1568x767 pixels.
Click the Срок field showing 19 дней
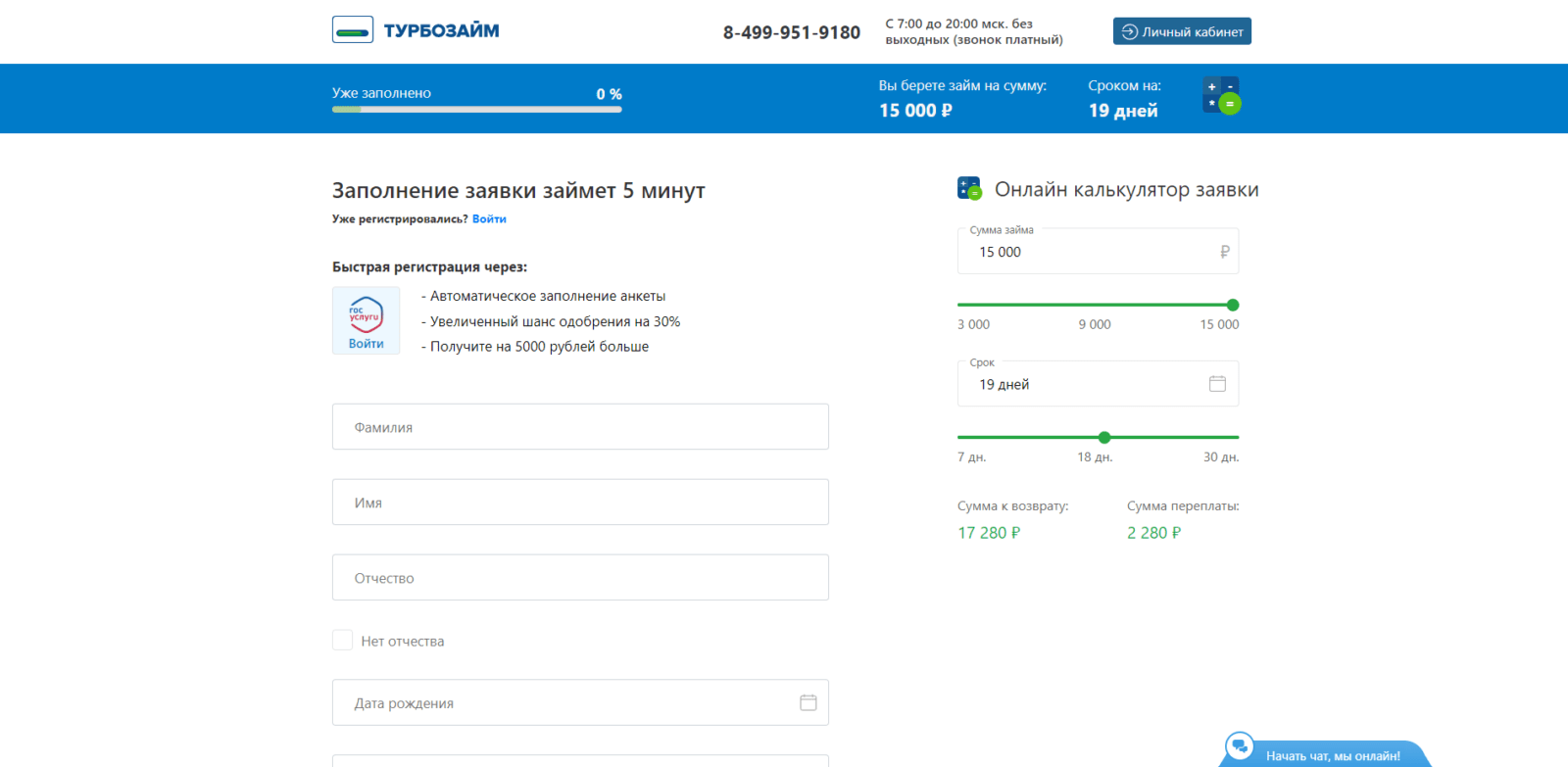tap(1098, 384)
